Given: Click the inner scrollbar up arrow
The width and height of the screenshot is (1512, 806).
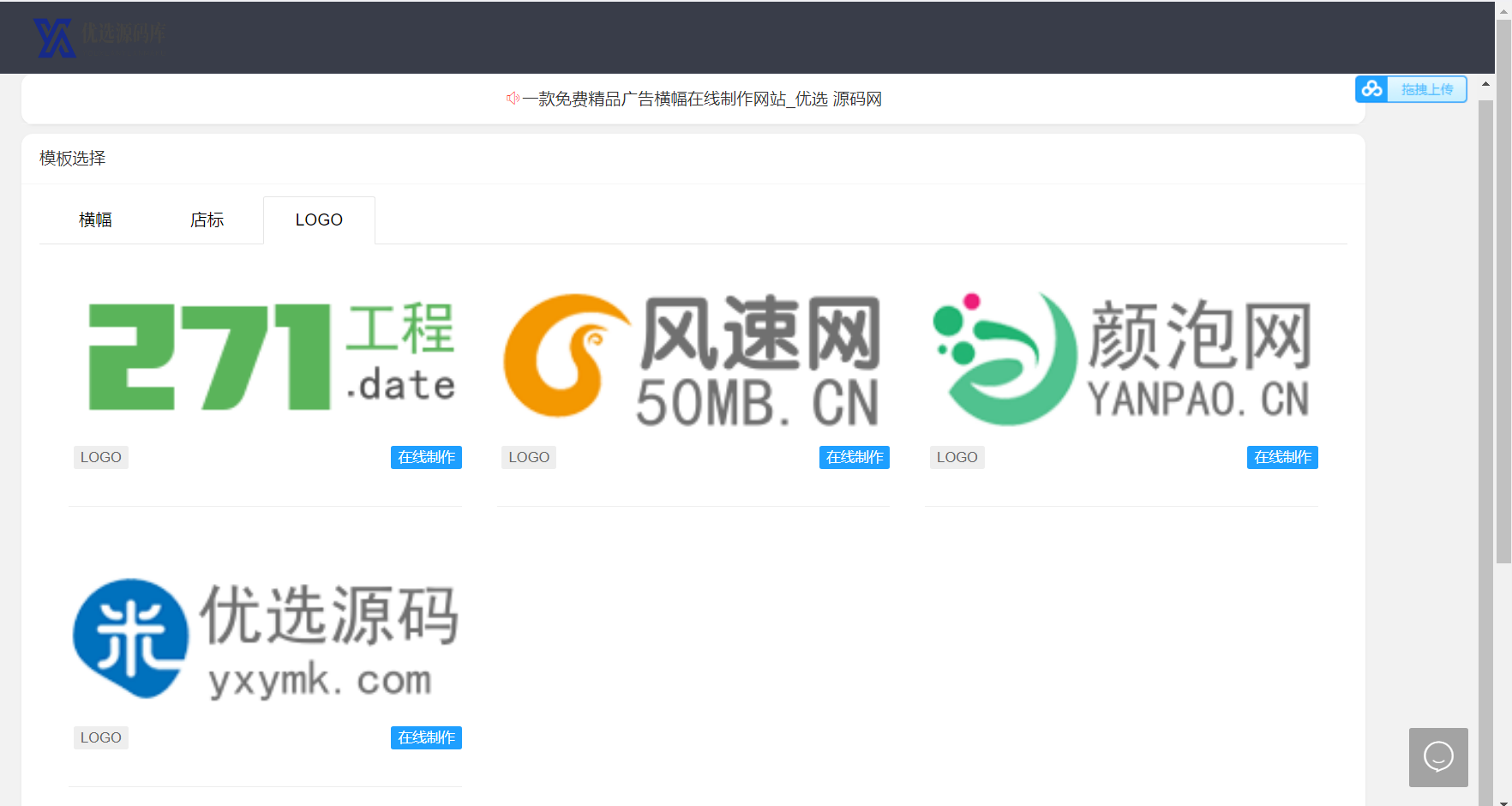Looking at the screenshot, I should tap(1485, 84).
